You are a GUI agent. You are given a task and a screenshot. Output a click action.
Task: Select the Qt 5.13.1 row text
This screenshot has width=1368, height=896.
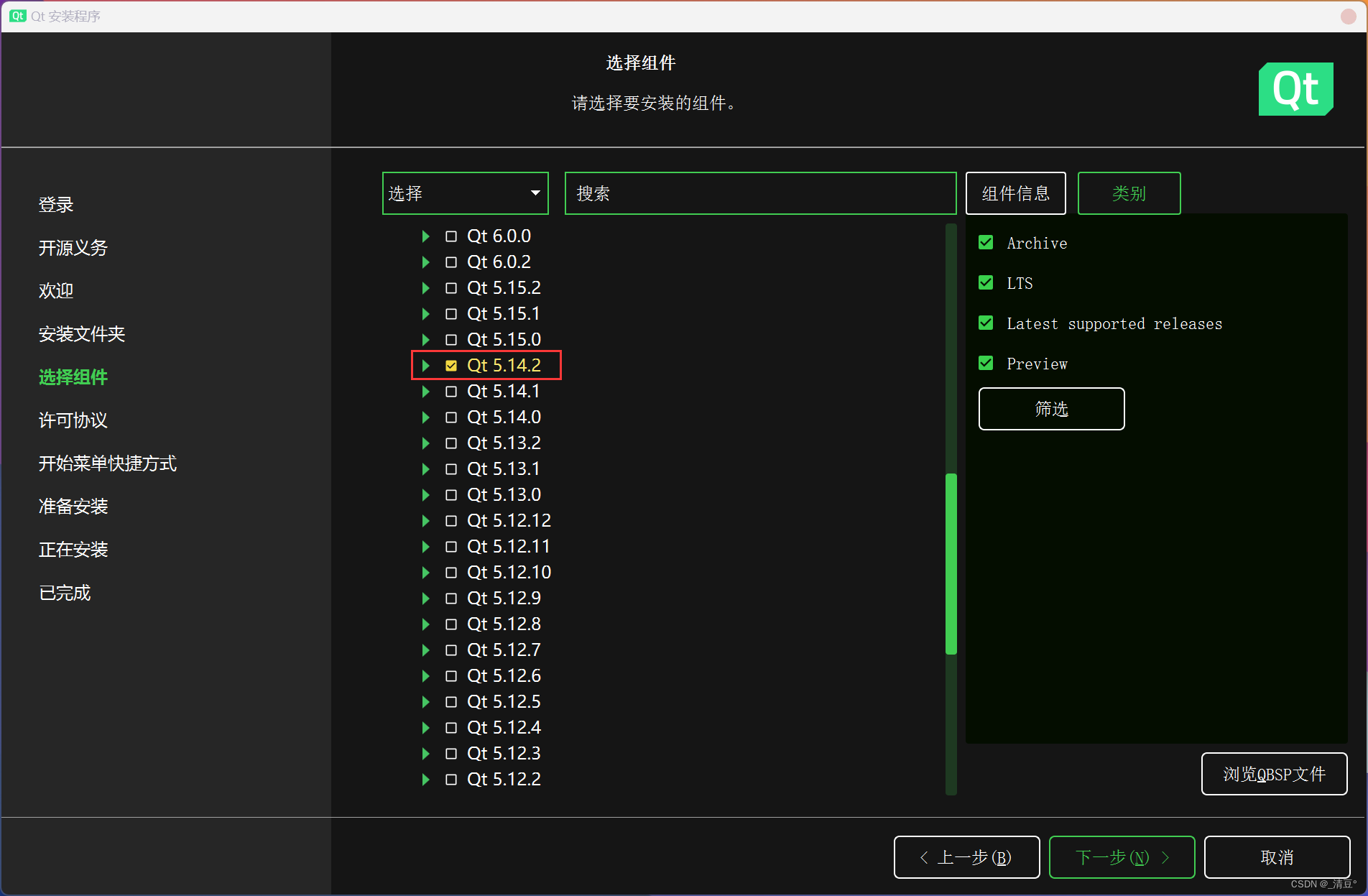504,469
